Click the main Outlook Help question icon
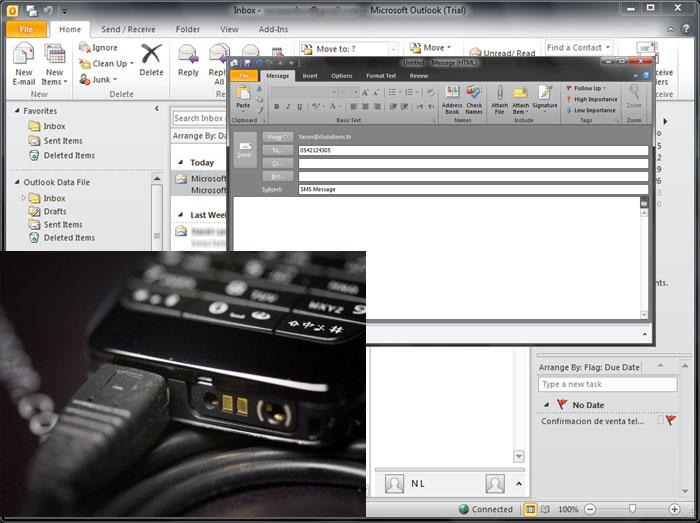 pyautogui.click(x=686, y=29)
